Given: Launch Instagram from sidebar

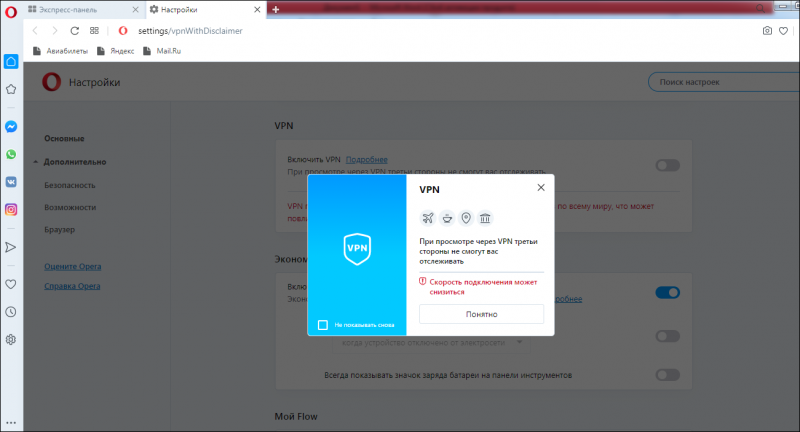Looking at the screenshot, I should tap(11, 209).
